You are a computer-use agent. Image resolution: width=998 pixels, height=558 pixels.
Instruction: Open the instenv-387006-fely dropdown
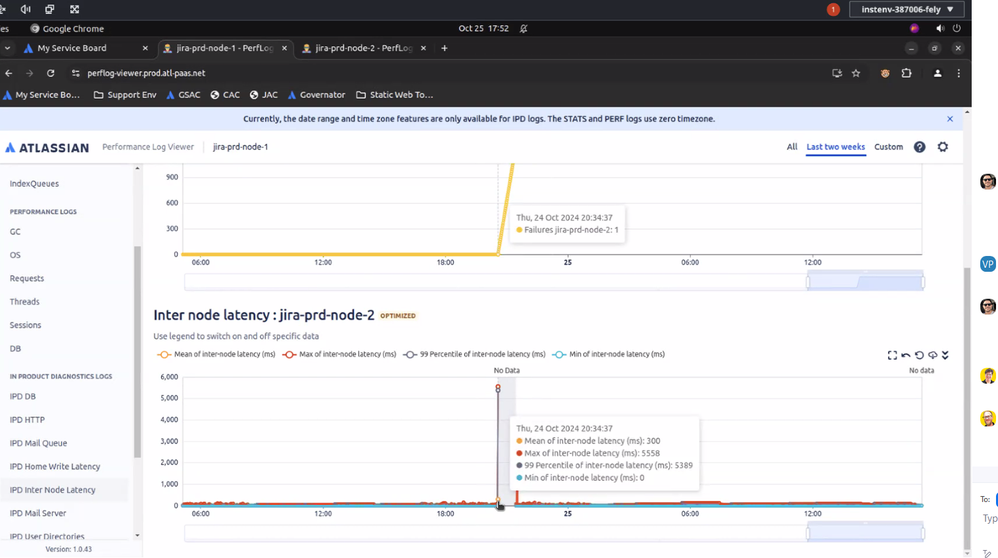(x=906, y=10)
